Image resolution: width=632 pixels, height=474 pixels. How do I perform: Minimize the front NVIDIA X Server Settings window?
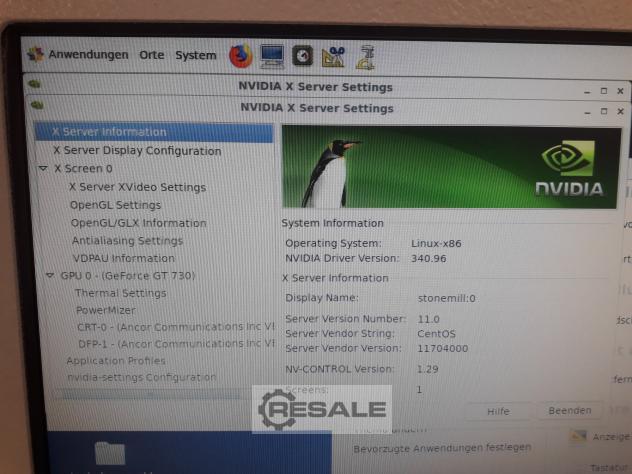(588, 112)
